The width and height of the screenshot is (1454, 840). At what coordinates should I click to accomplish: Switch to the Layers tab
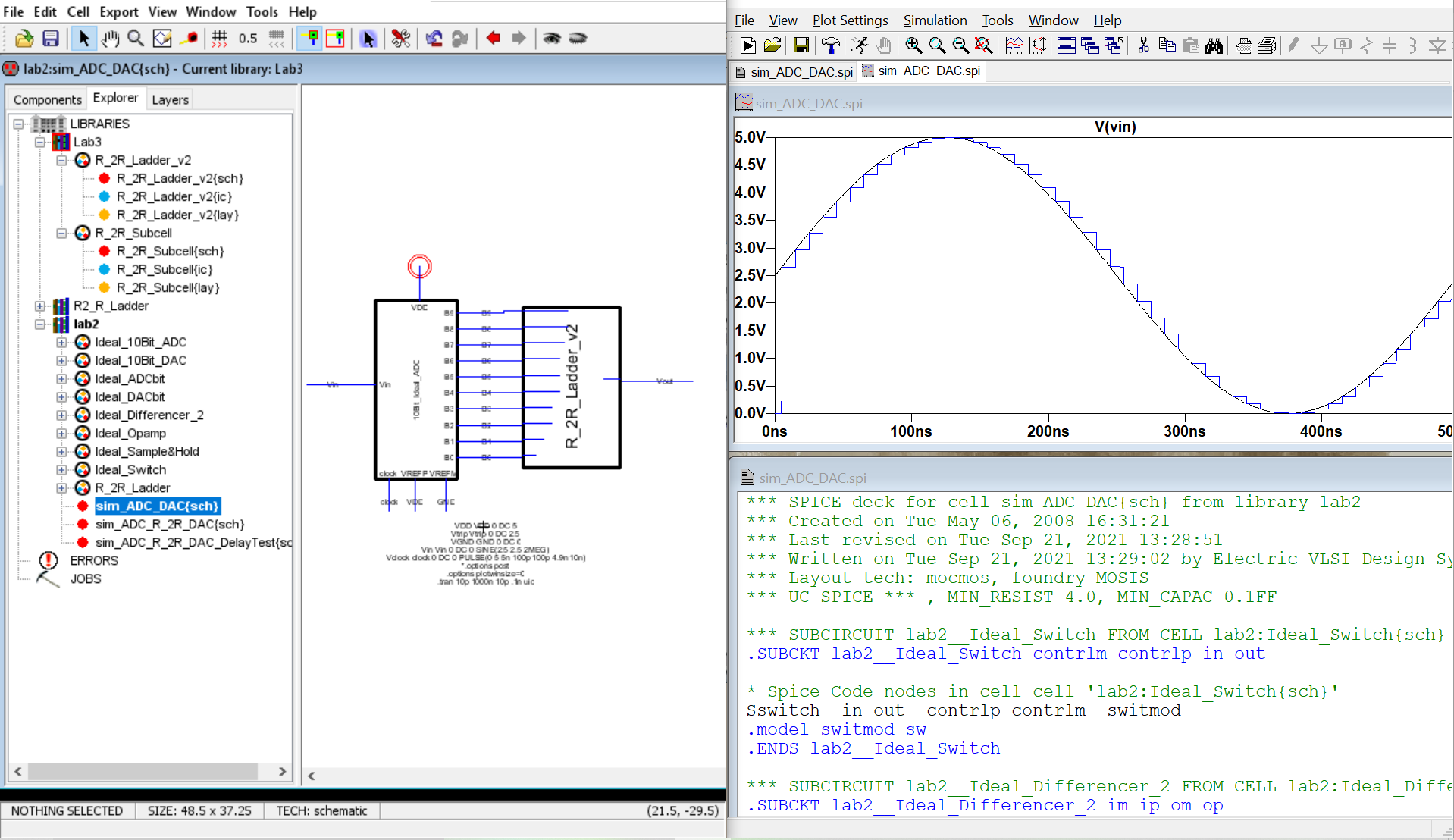coord(170,99)
